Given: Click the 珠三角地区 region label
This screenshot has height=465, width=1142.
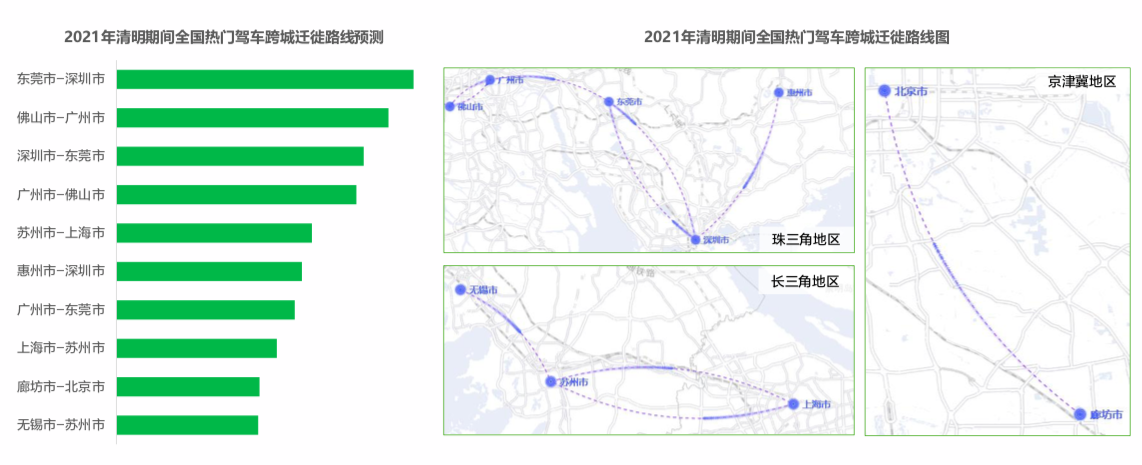Looking at the screenshot, I should [806, 238].
